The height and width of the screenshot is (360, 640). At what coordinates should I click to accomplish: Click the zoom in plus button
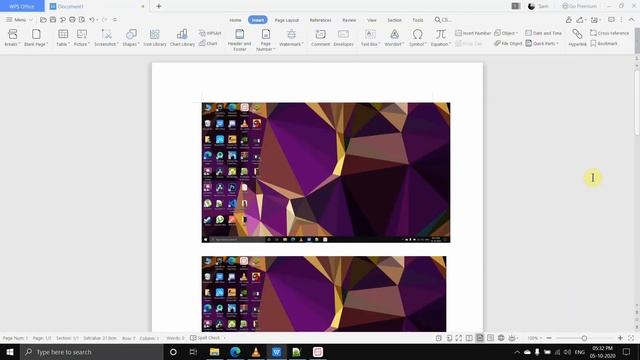coord(620,338)
